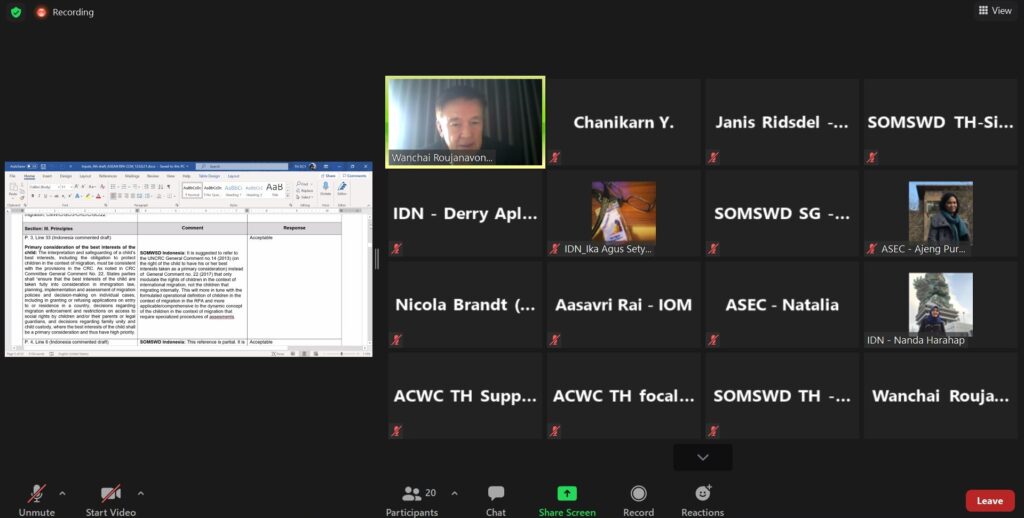Switch to the Table Design tab
The image size is (1024, 518).
pos(210,176)
